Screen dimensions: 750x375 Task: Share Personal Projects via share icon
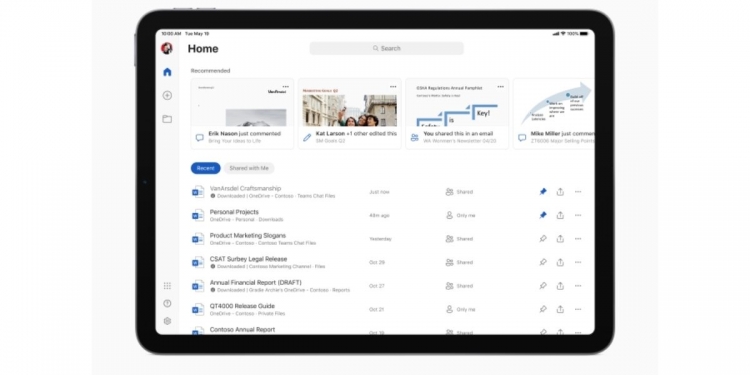click(560, 215)
